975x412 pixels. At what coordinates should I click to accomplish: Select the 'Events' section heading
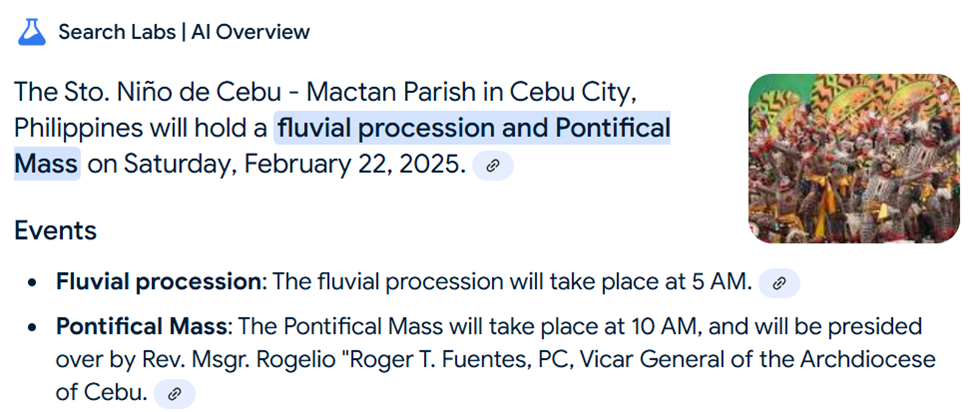55,231
